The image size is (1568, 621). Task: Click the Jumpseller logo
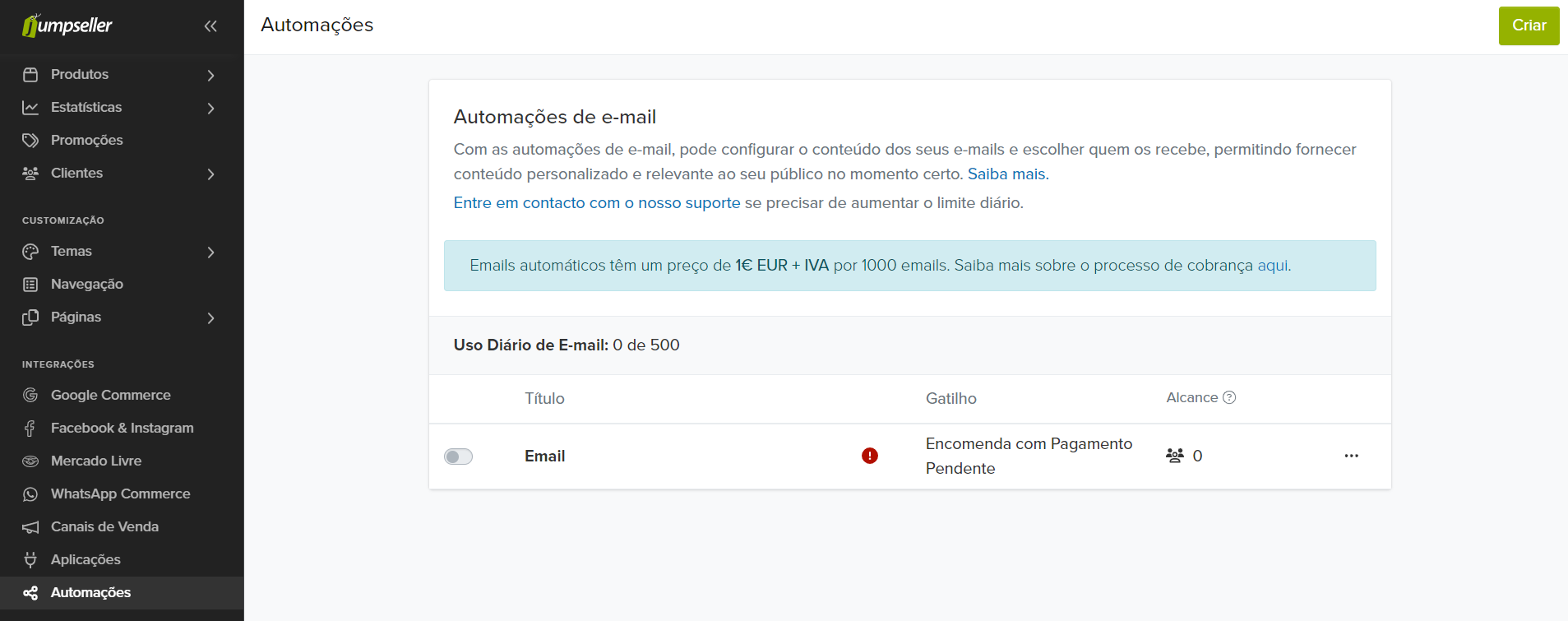[x=67, y=25]
